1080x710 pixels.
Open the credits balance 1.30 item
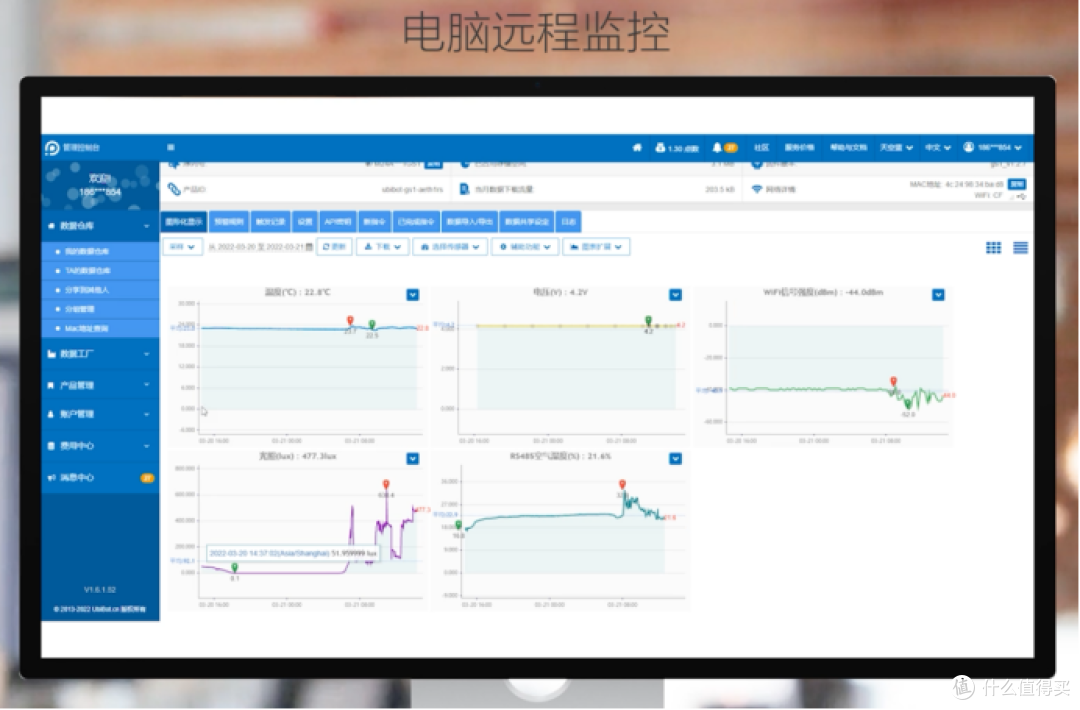[677, 148]
